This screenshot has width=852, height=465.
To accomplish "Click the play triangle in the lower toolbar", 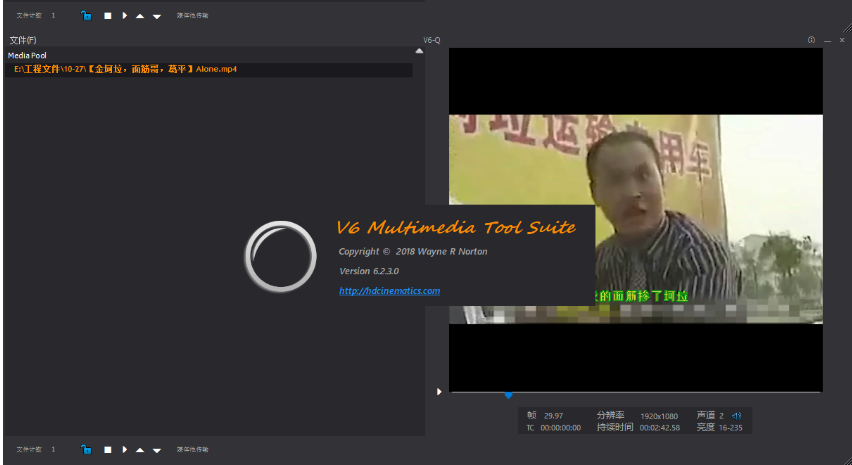I will pos(124,450).
